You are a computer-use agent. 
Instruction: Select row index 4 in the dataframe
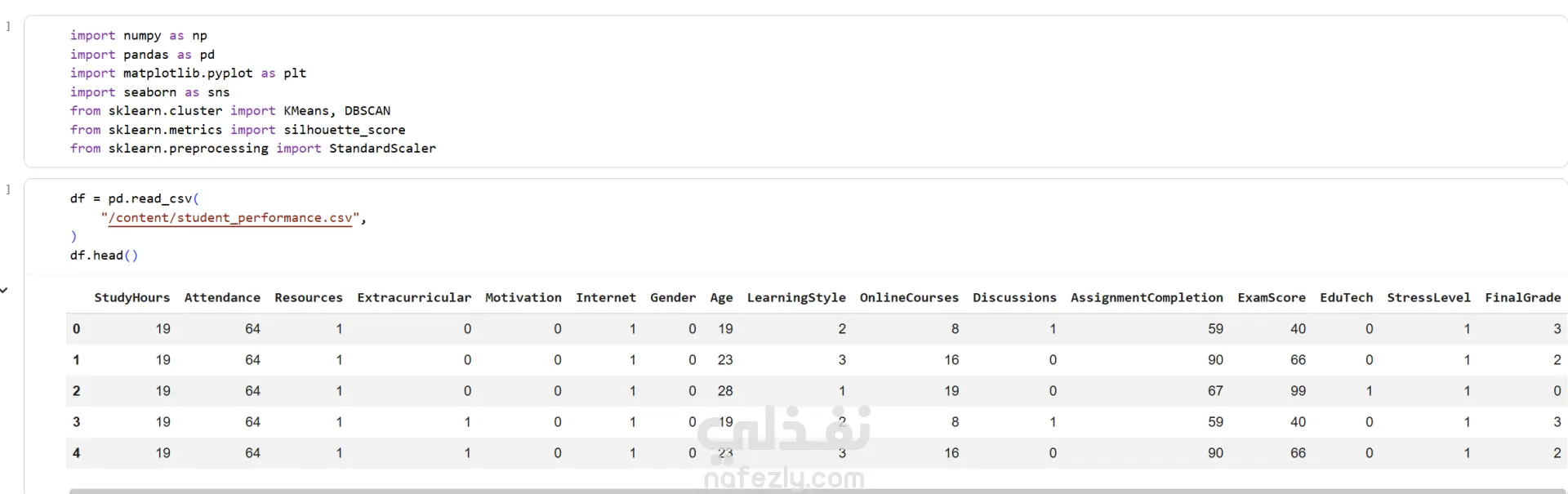(x=77, y=453)
